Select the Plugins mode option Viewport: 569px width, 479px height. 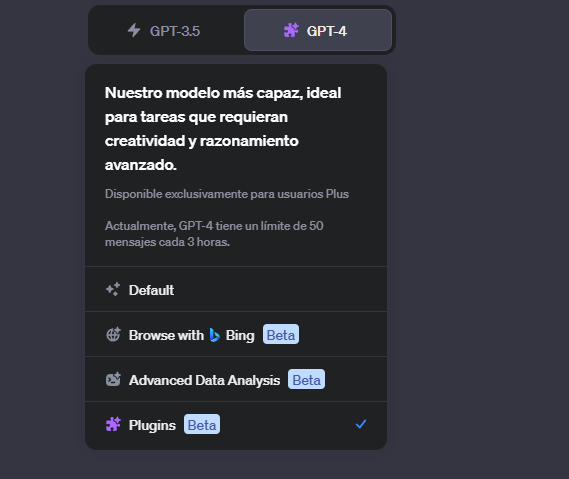[x=236, y=424]
